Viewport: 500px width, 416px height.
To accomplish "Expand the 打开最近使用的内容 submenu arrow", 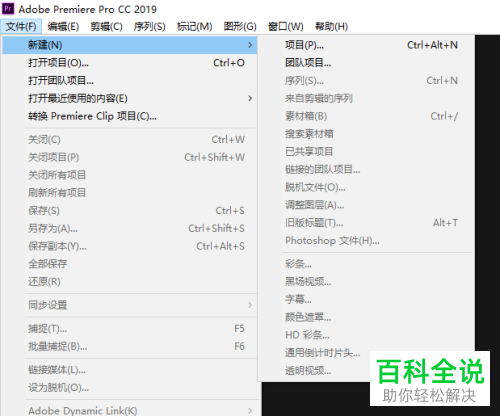I will (x=250, y=98).
